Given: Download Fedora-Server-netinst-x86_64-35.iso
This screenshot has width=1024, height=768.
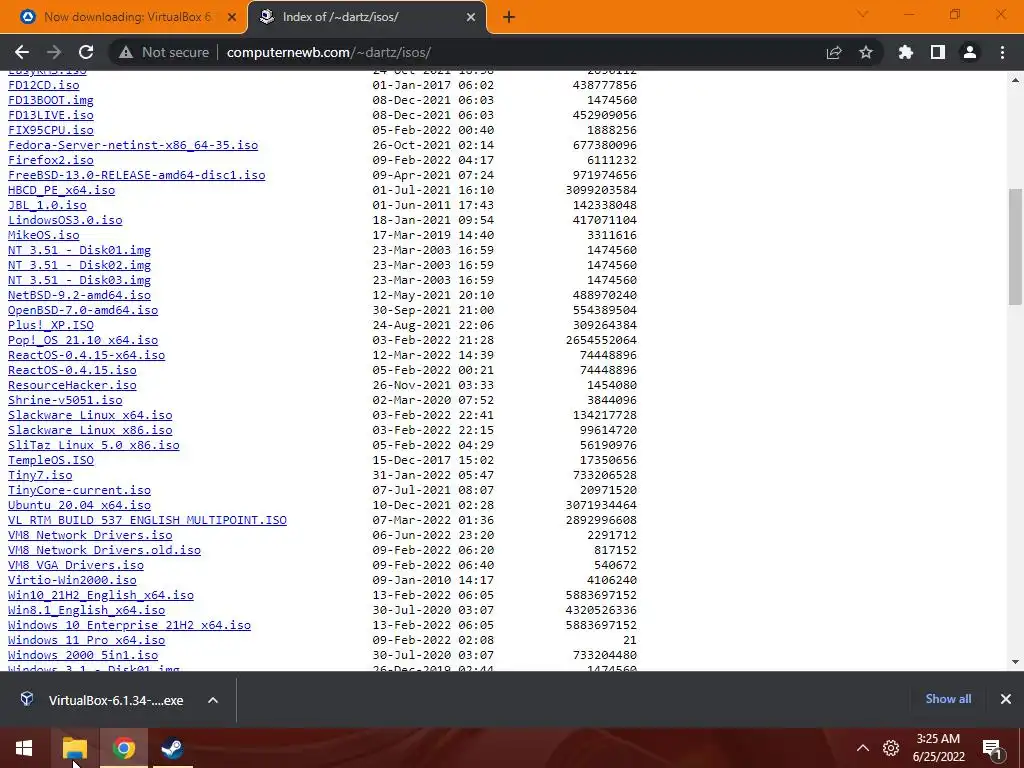Looking at the screenshot, I should pyautogui.click(x=133, y=145).
